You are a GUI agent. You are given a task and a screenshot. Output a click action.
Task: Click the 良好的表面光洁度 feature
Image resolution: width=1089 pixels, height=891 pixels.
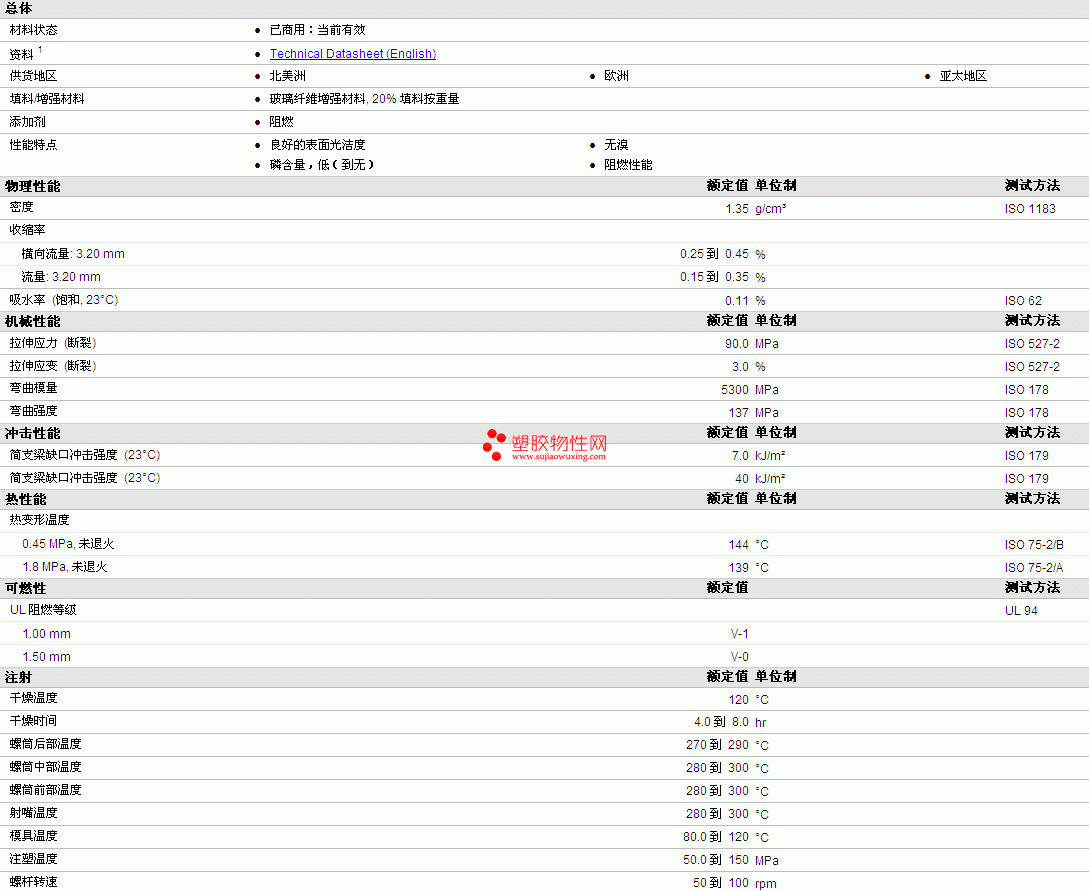(x=317, y=144)
